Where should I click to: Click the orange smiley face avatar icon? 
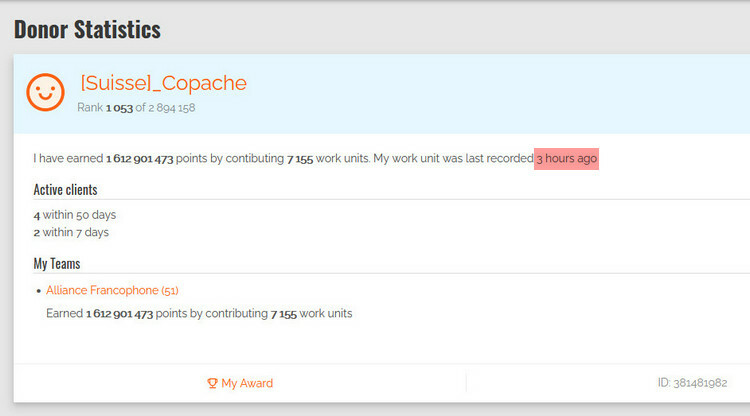(x=45, y=92)
